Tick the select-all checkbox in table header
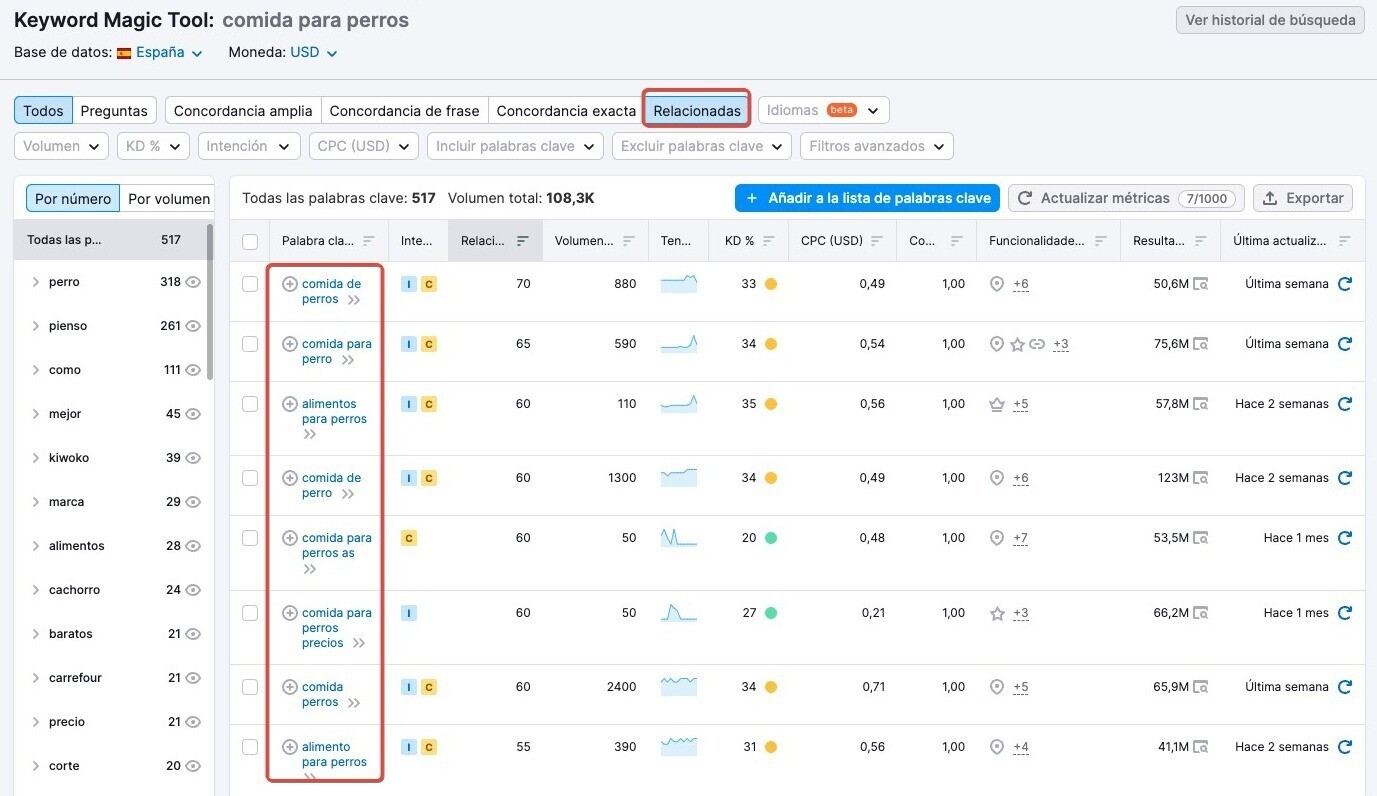The width and height of the screenshot is (1377, 796). pyautogui.click(x=250, y=242)
